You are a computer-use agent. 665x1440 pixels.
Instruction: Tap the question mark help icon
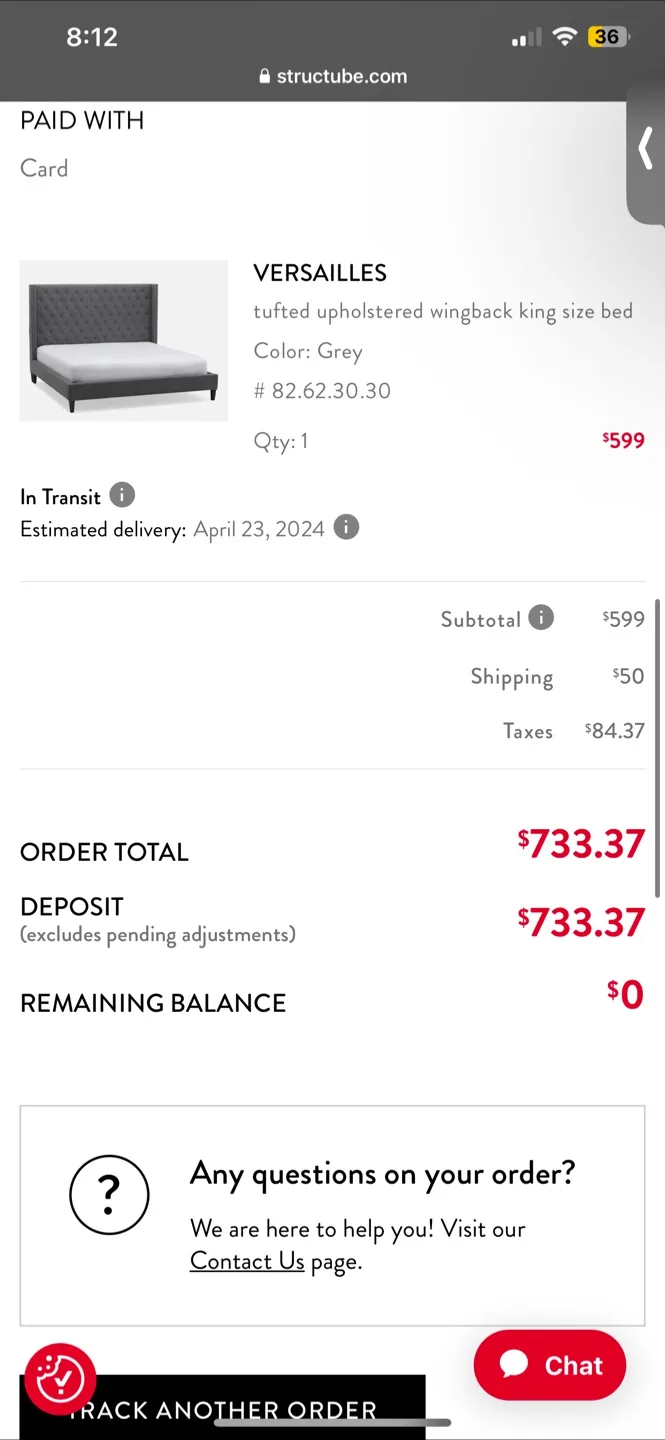[109, 1194]
